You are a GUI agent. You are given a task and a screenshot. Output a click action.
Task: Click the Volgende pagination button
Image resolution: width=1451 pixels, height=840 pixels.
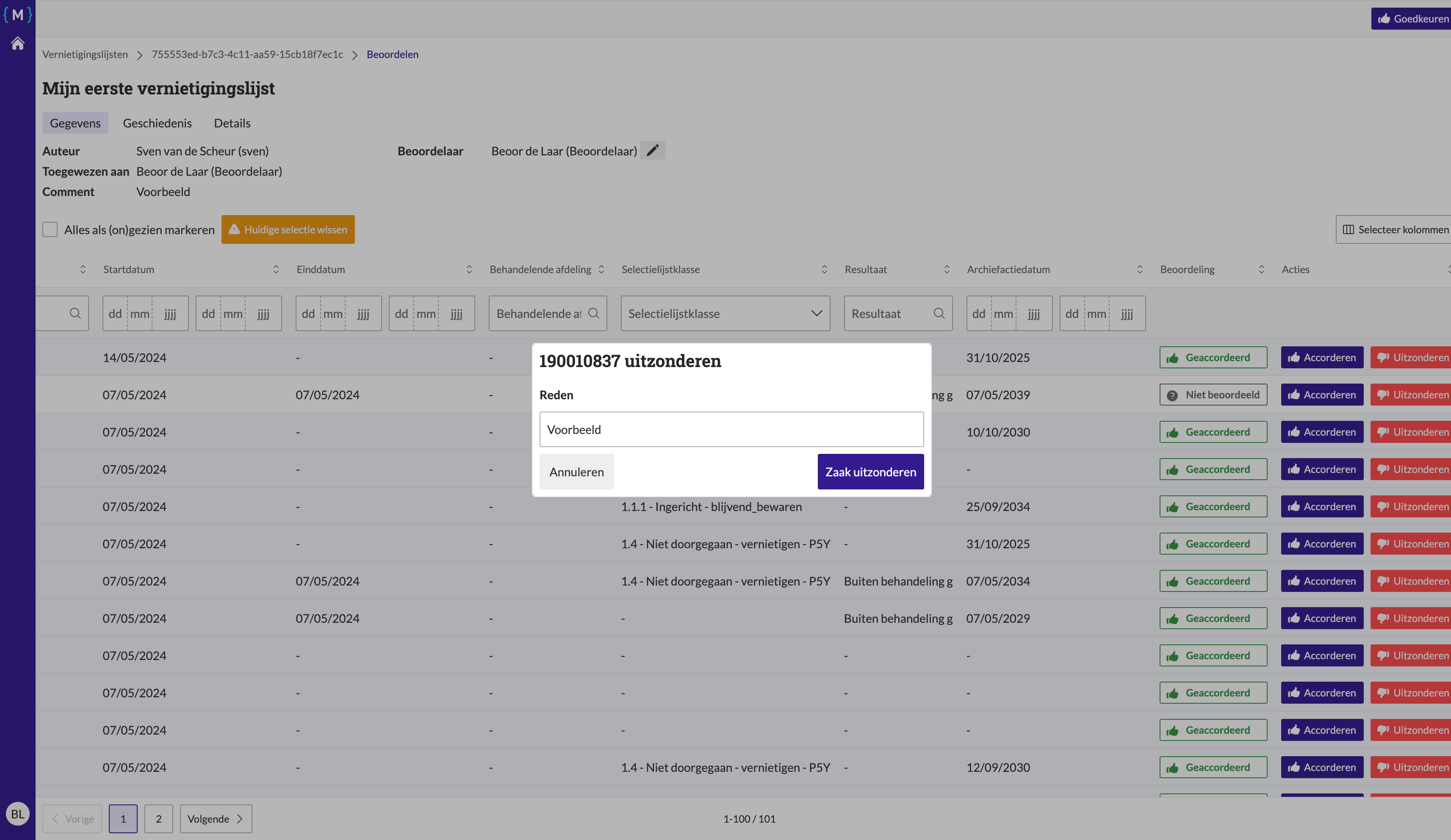point(216,819)
